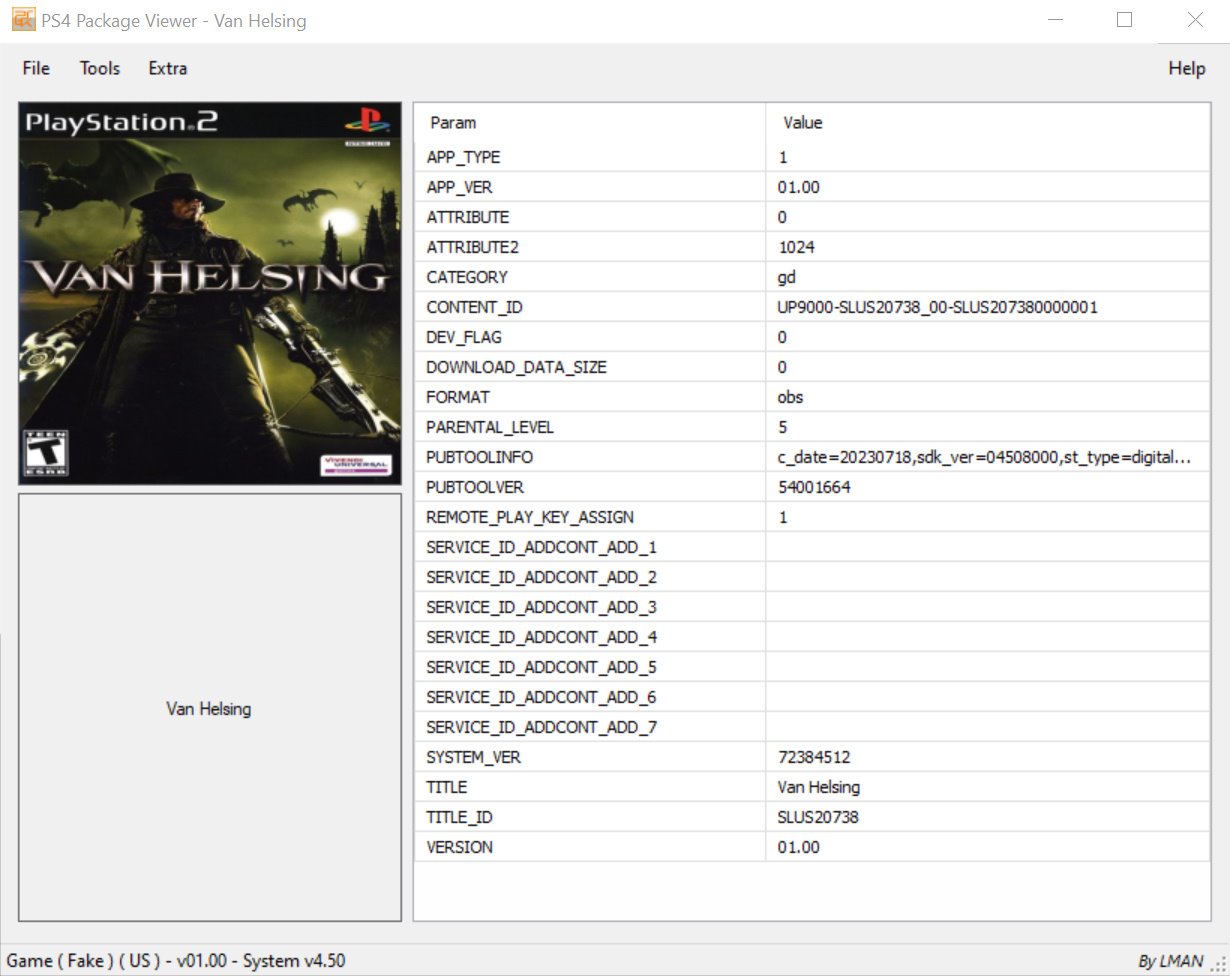Open the Help menu
The width and height of the screenshot is (1230, 976).
point(1187,68)
